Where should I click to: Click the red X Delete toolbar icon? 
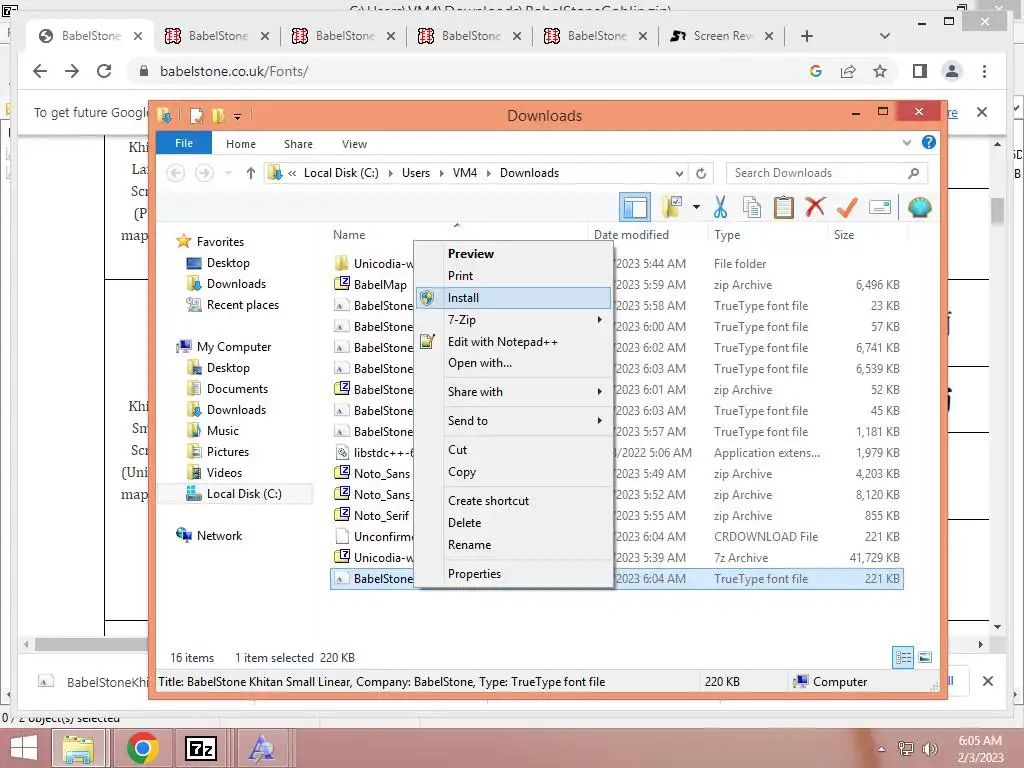[x=815, y=208]
